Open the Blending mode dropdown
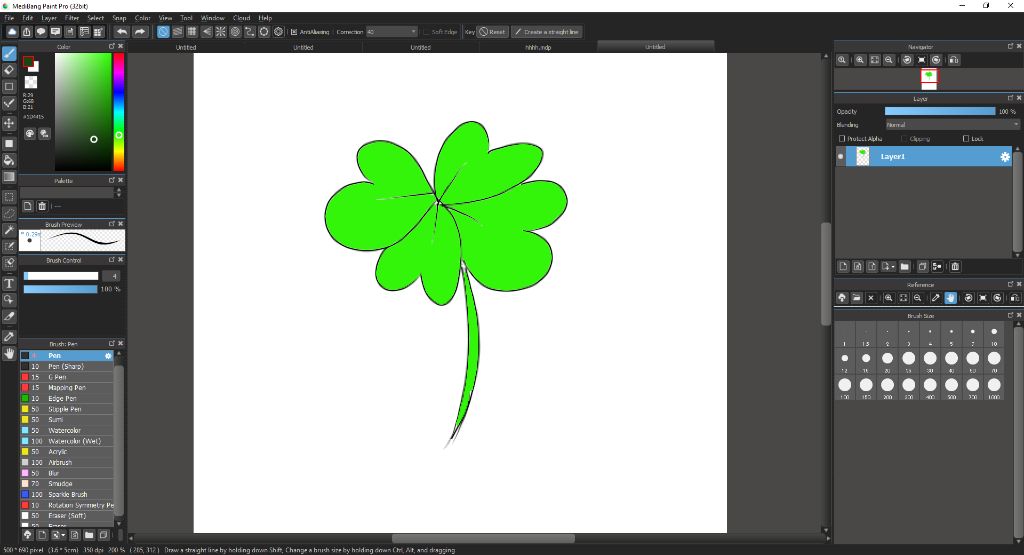Screen dimensions: 1024x555 tap(952, 125)
